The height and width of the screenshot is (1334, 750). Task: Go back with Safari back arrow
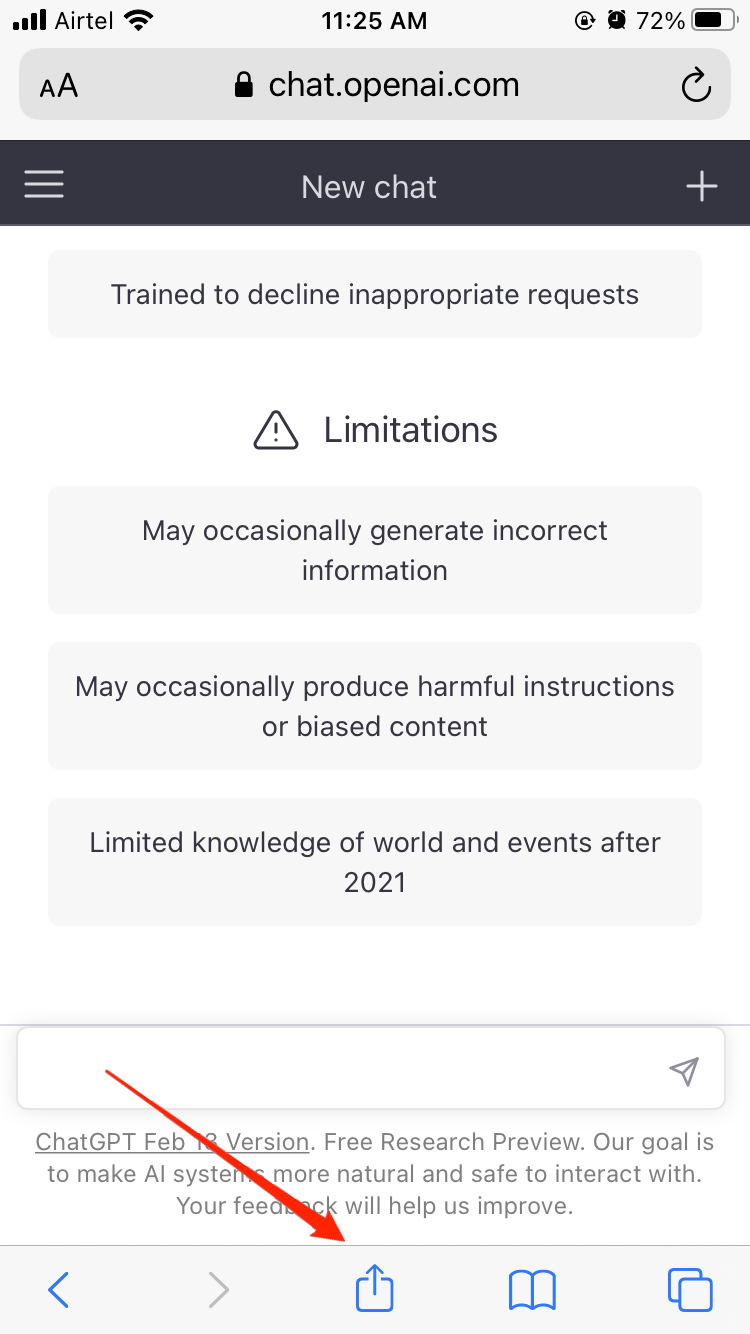tap(59, 1290)
